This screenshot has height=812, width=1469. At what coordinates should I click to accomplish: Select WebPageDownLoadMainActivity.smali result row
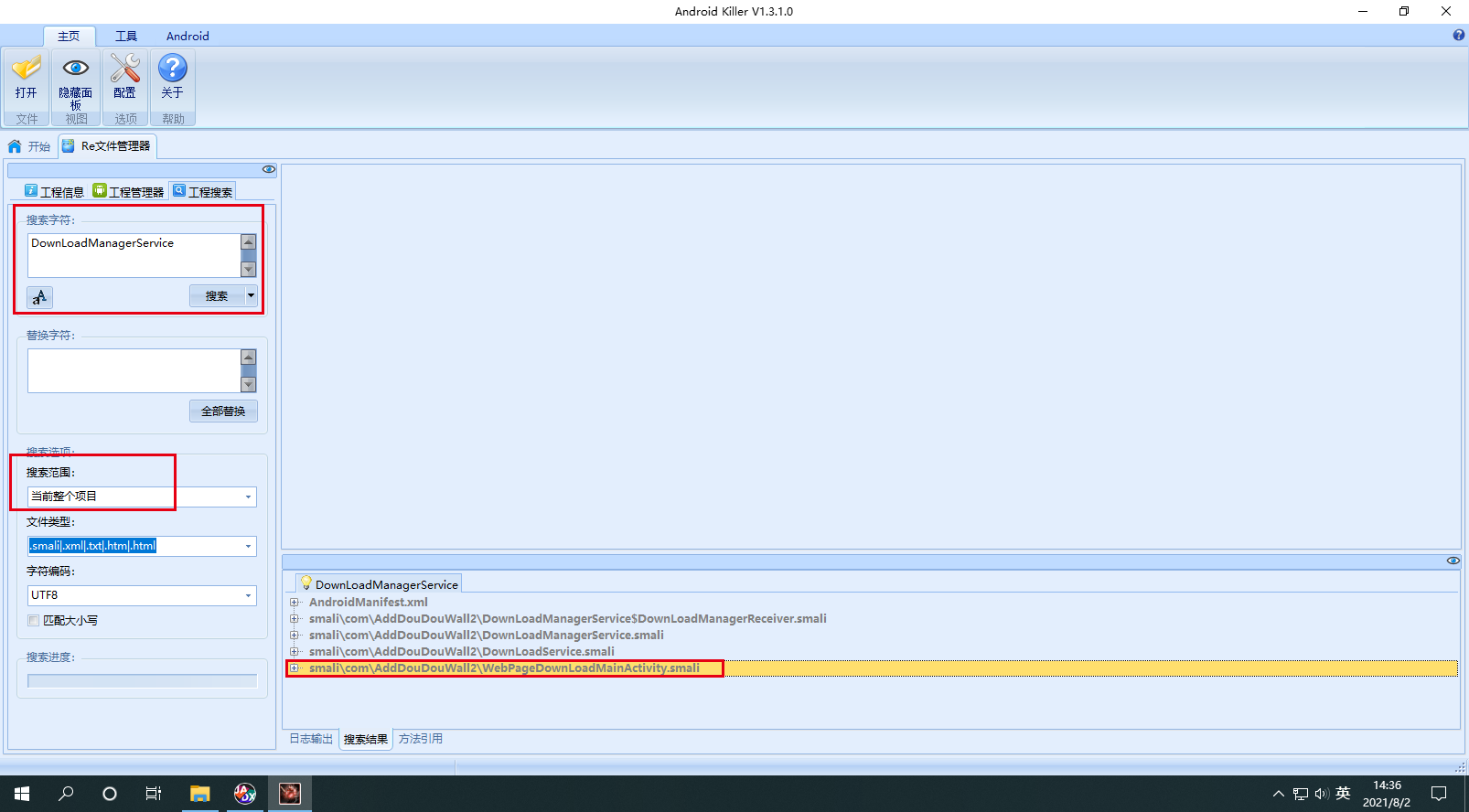tap(874, 668)
